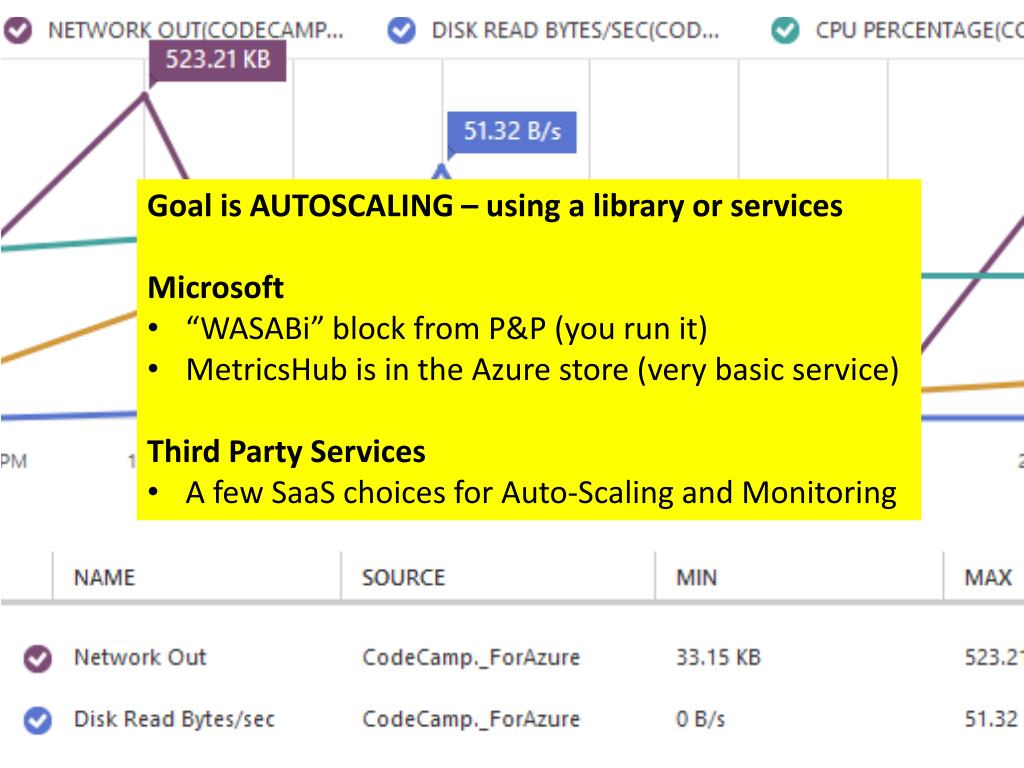Select the Disk Read Bytes/sec metric name
This screenshot has width=1024, height=768.
pyautogui.click(x=174, y=719)
